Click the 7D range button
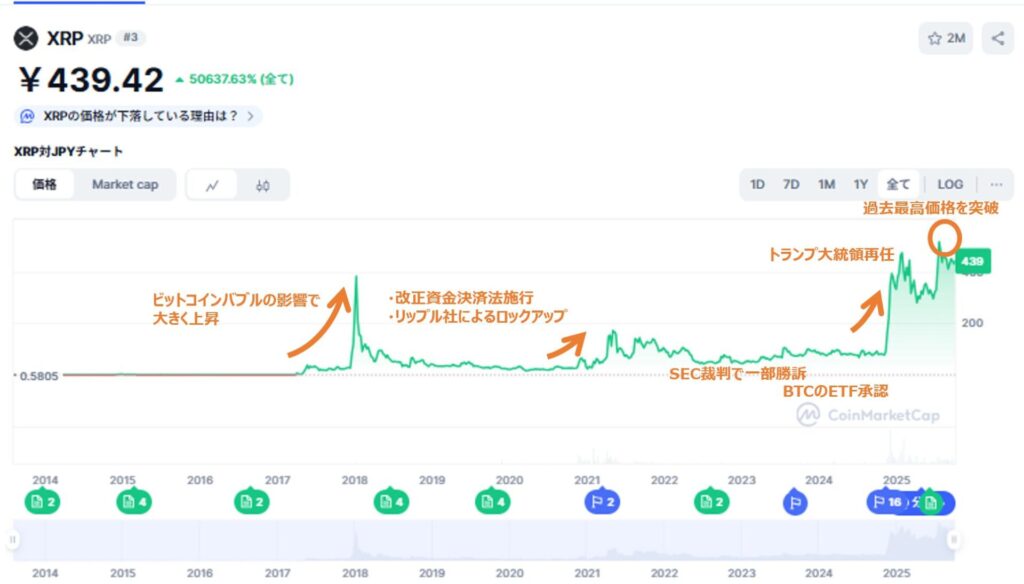This screenshot has width=1024, height=584. coord(791,184)
